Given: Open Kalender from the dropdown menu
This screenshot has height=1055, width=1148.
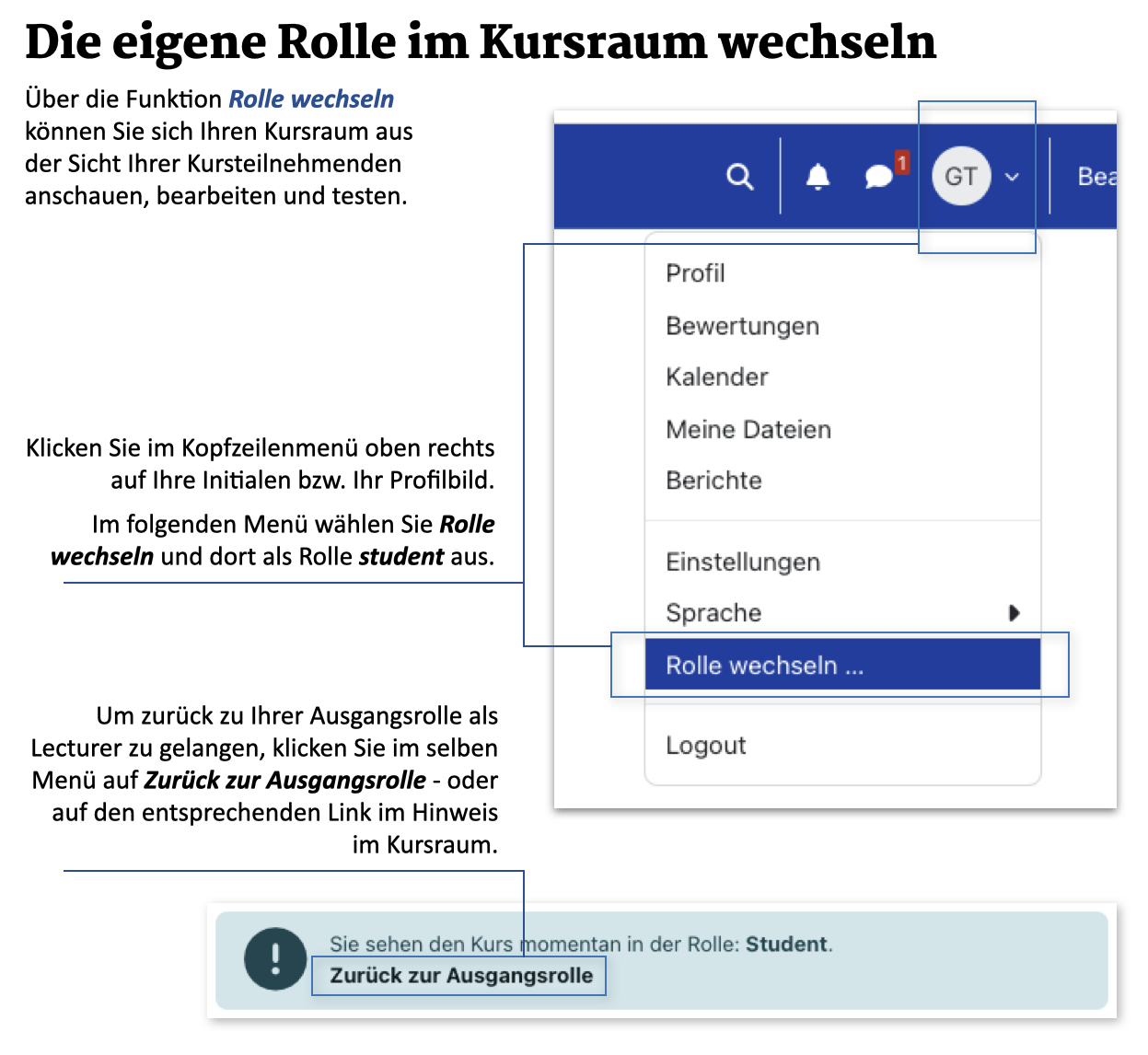Looking at the screenshot, I should (x=716, y=377).
